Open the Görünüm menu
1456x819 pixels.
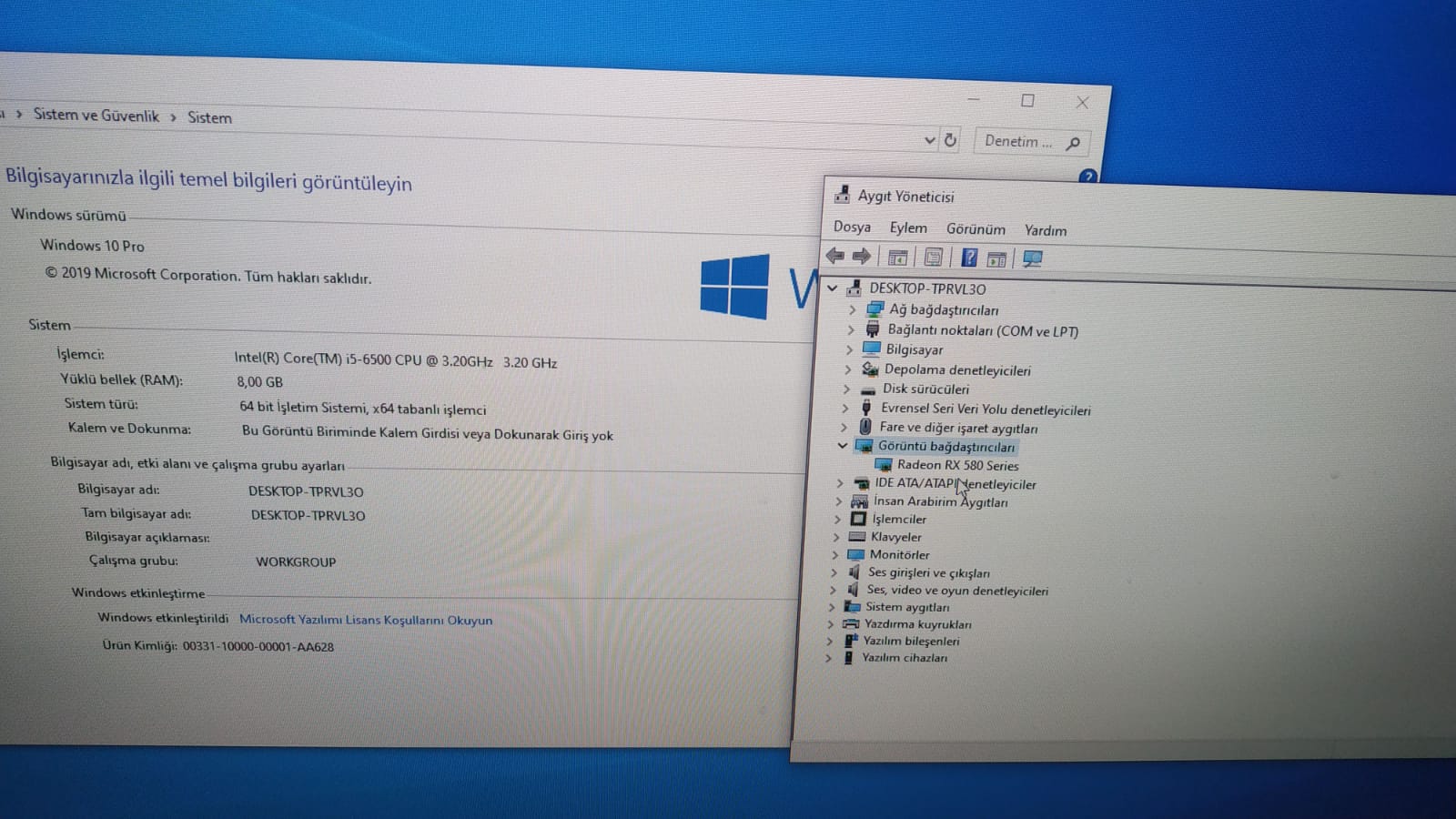(x=976, y=229)
